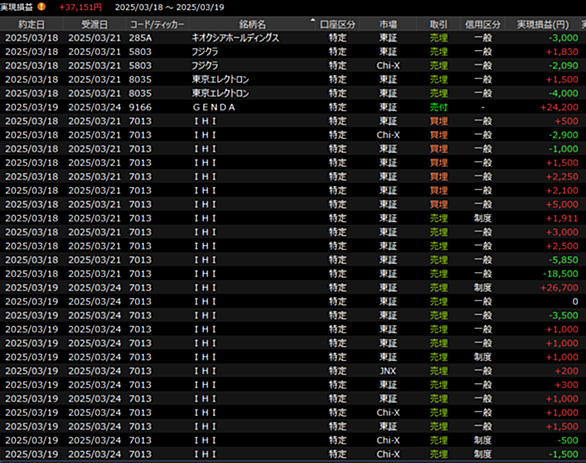This screenshot has width=586, height=463.
Task: Select the GENDA row with +24,200 profit
Action: [293, 107]
